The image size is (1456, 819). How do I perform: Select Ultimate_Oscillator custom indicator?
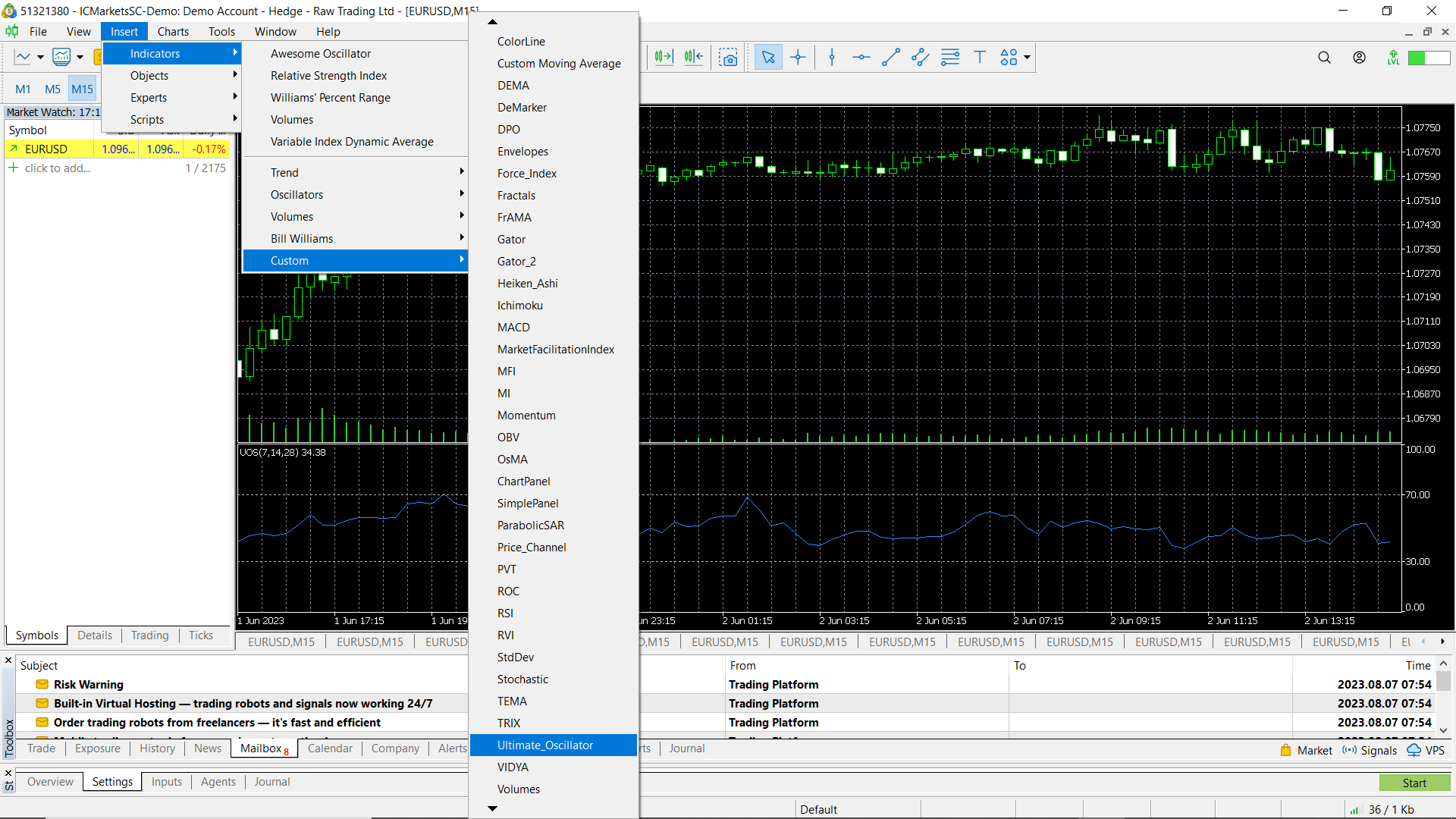pos(554,745)
